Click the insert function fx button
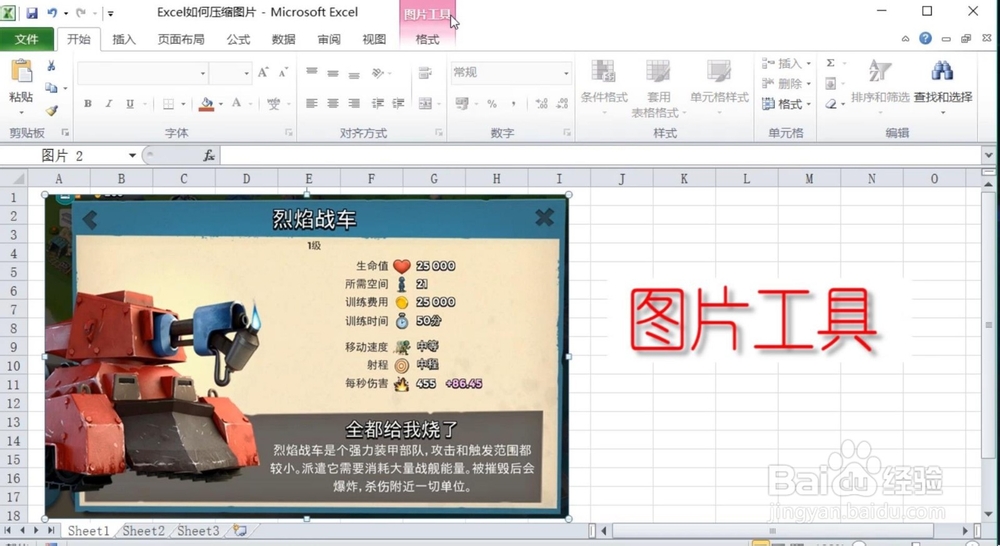This screenshot has width=1000, height=546. [x=209, y=156]
